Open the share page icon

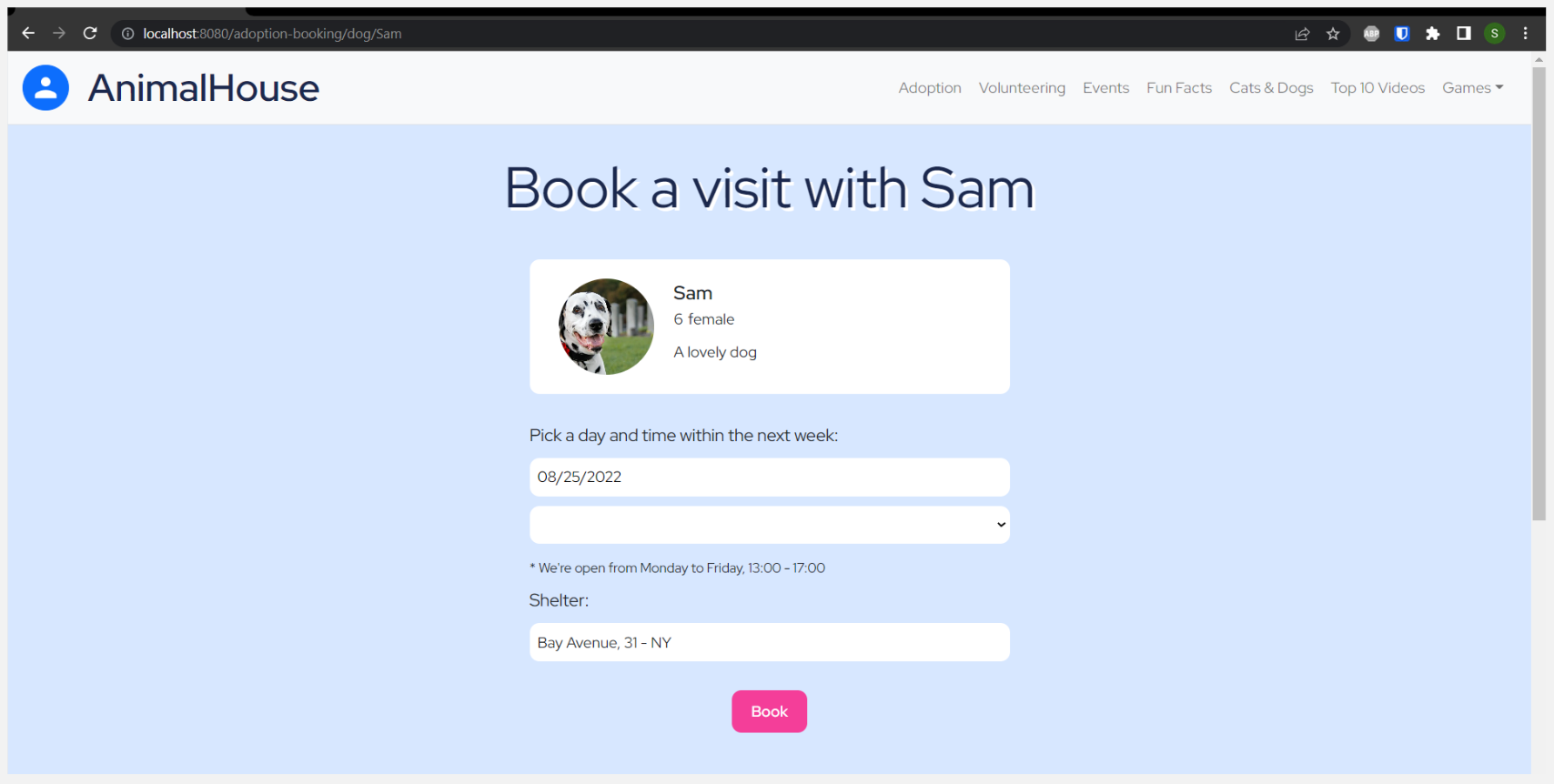point(1302,34)
